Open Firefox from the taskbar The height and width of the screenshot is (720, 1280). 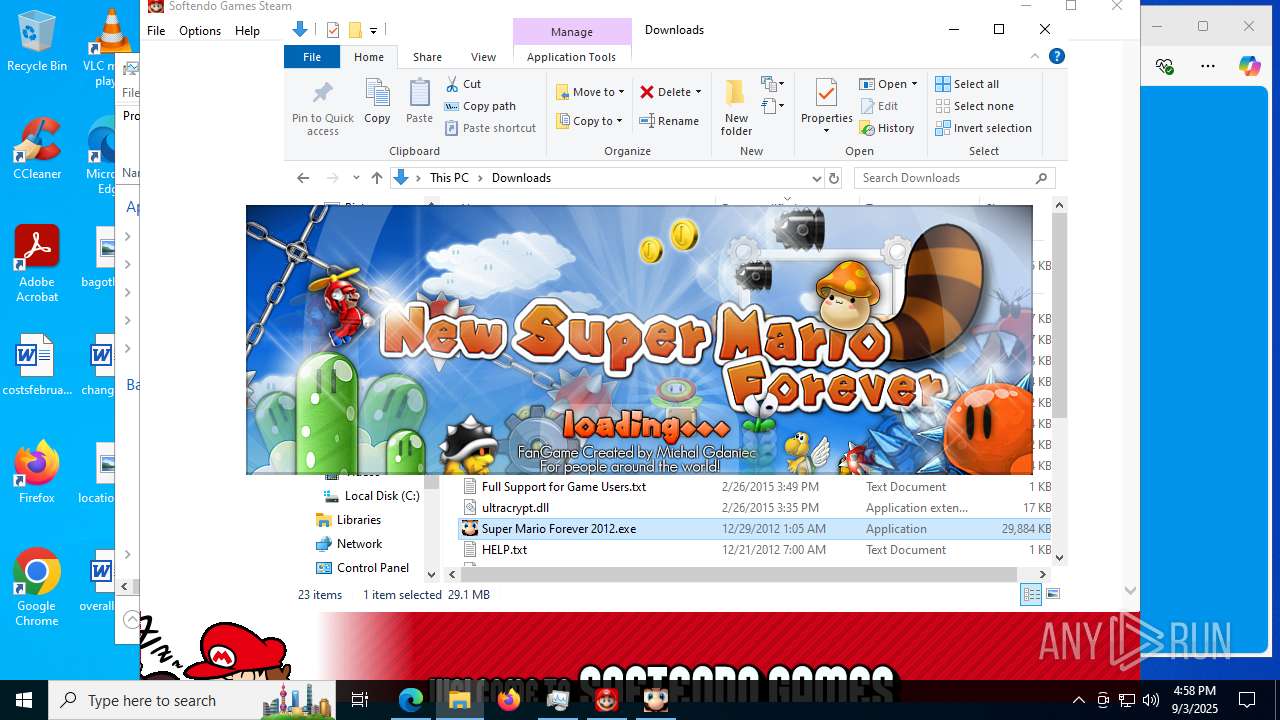[x=509, y=700]
